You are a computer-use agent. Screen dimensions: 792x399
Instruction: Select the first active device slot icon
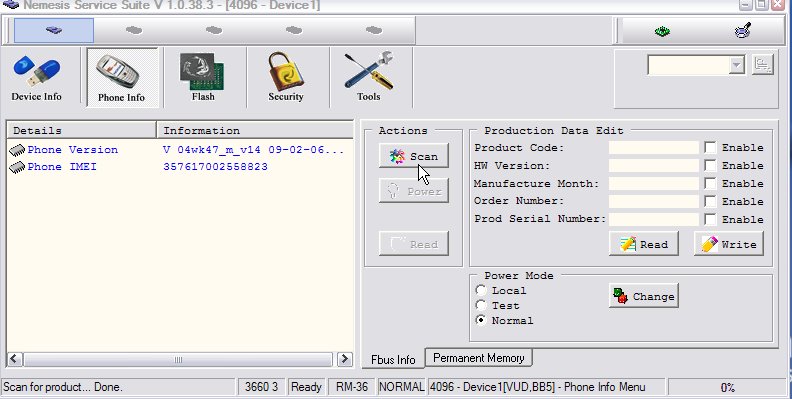coord(54,30)
